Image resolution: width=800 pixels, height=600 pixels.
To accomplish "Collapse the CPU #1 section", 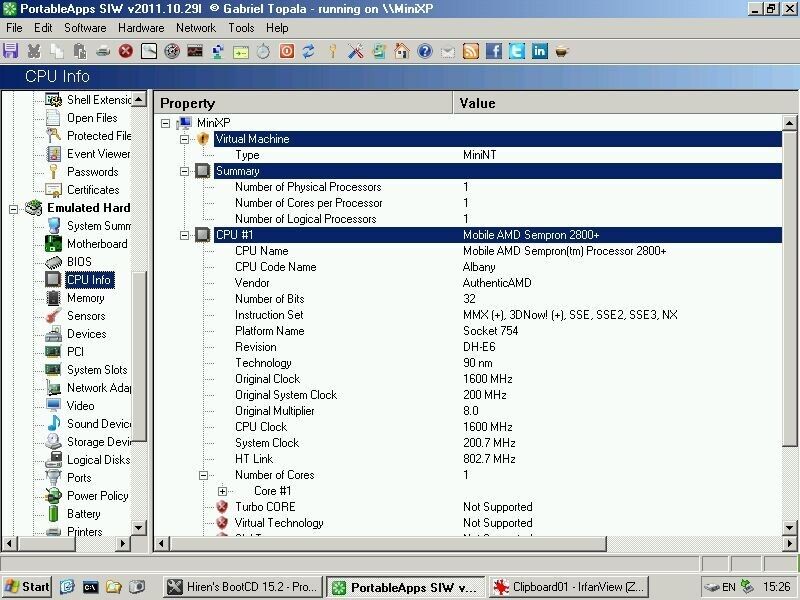I will pyautogui.click(x=184, y=235).
